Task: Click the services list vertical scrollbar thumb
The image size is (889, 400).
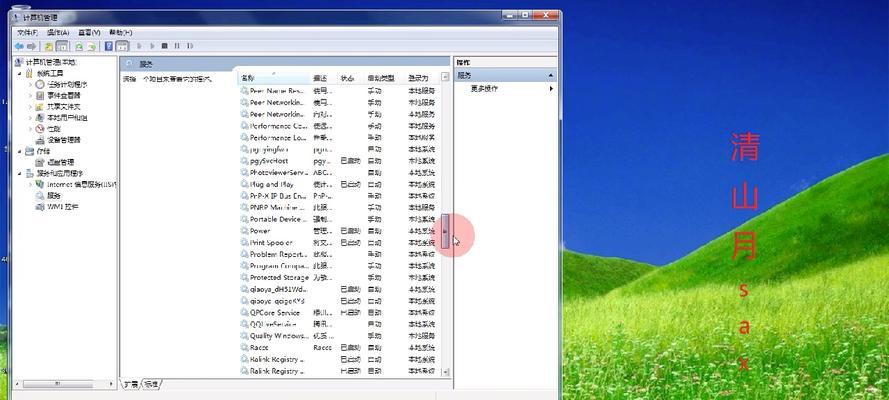Action: point(446,233)
